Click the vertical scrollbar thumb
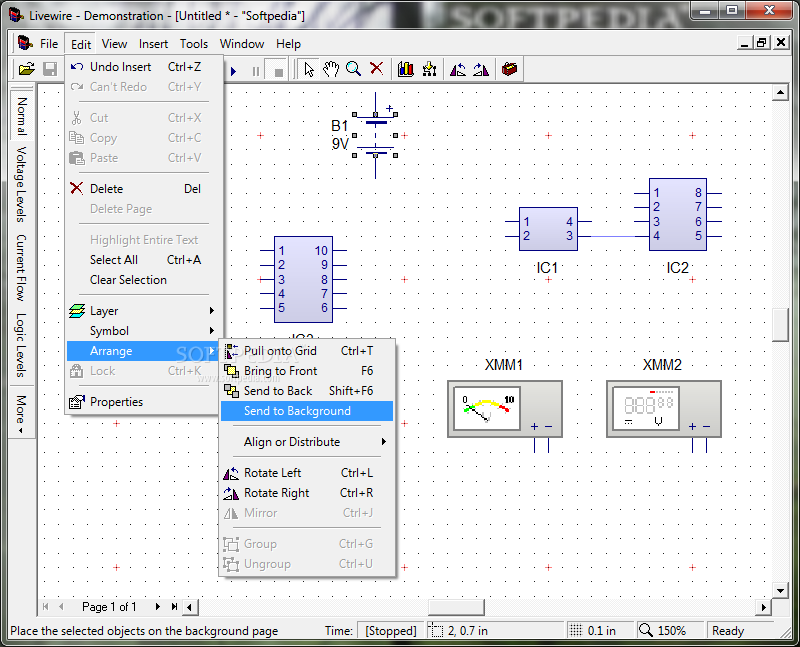 click(780, 325)
